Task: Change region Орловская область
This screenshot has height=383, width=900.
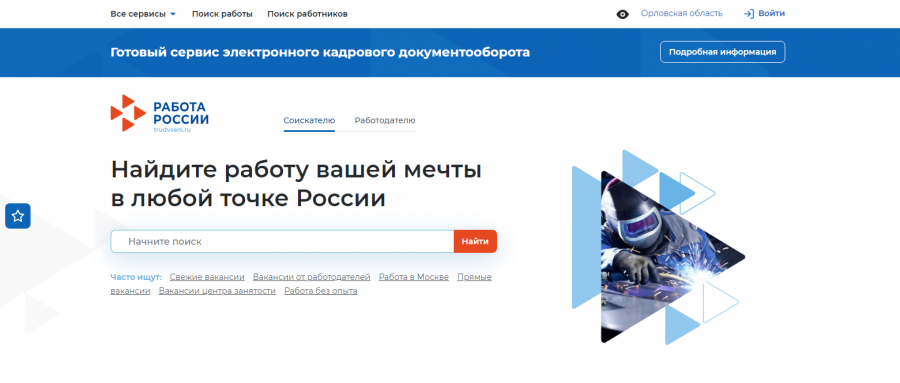Action: [x=681, y=13]
